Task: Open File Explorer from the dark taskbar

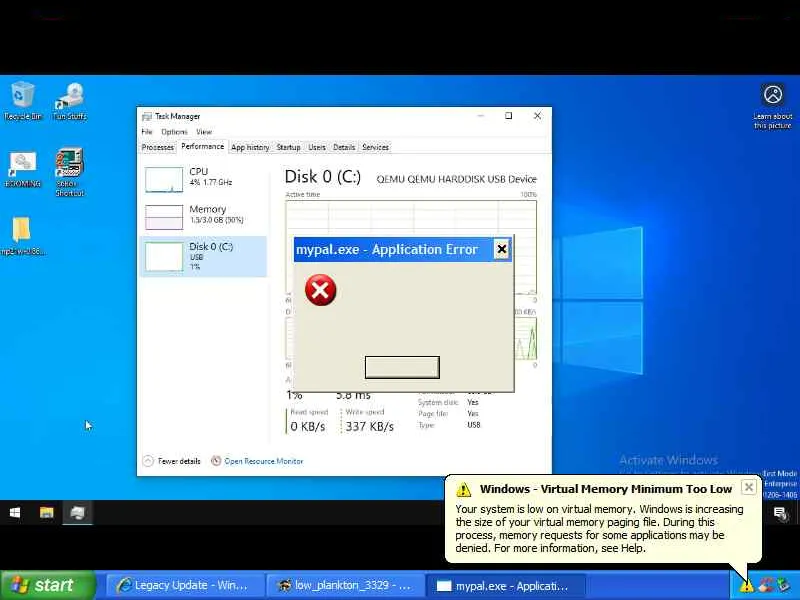Action: coord(46,512)
